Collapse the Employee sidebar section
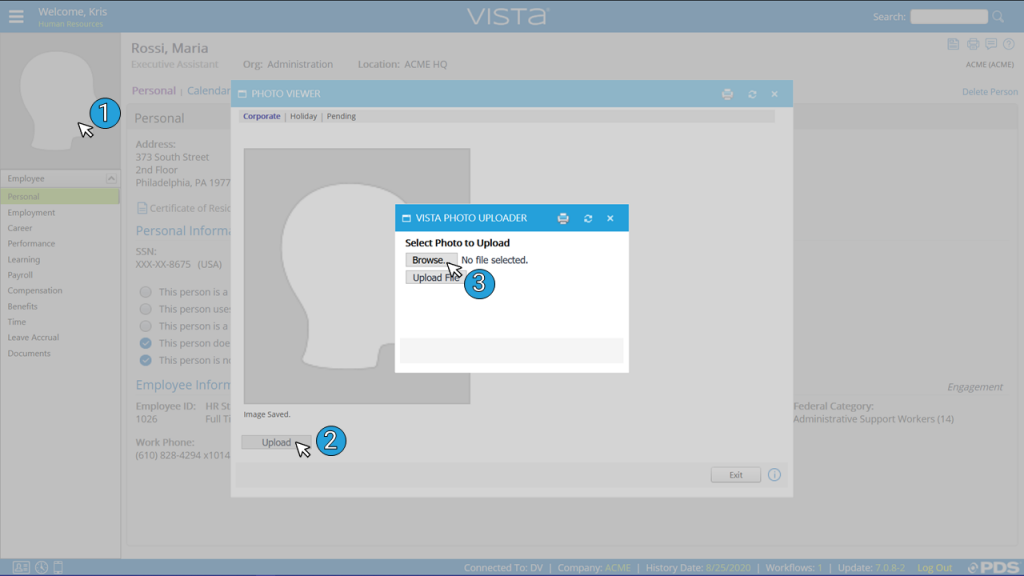 pyautogui.click(x=111, y=178)
